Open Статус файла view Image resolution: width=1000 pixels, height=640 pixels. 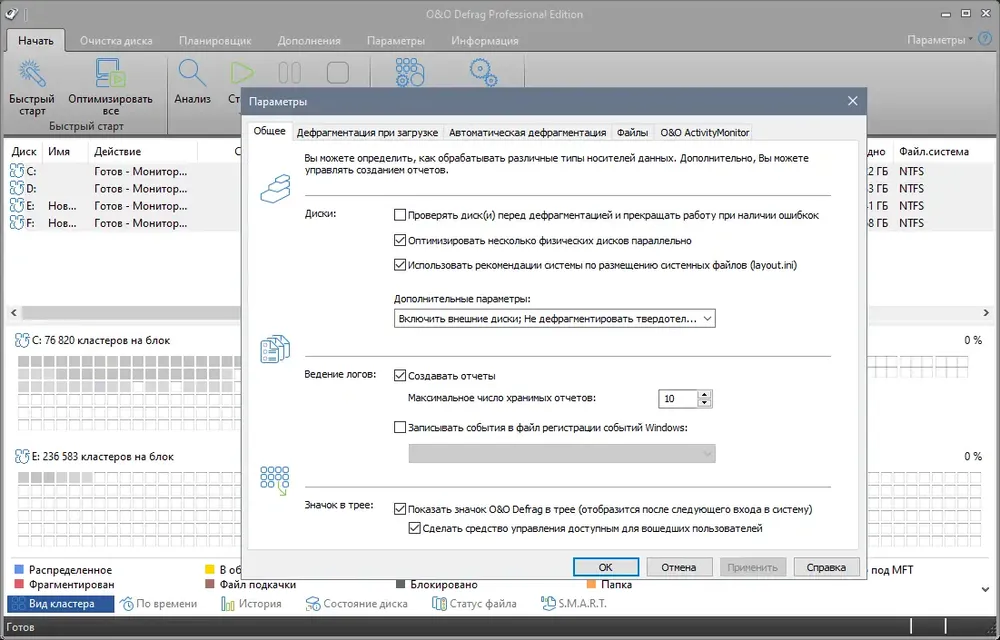click(x=474, y=604)
